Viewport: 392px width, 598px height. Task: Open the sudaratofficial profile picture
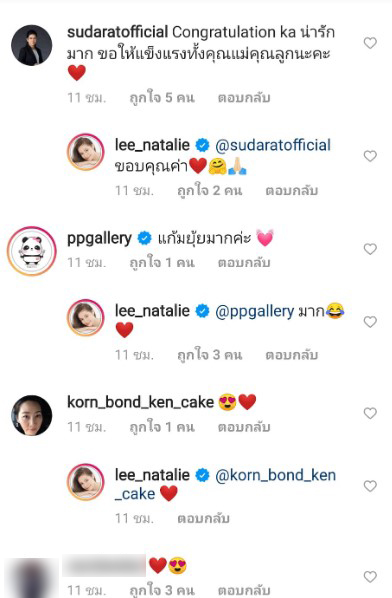click(32, 45)
